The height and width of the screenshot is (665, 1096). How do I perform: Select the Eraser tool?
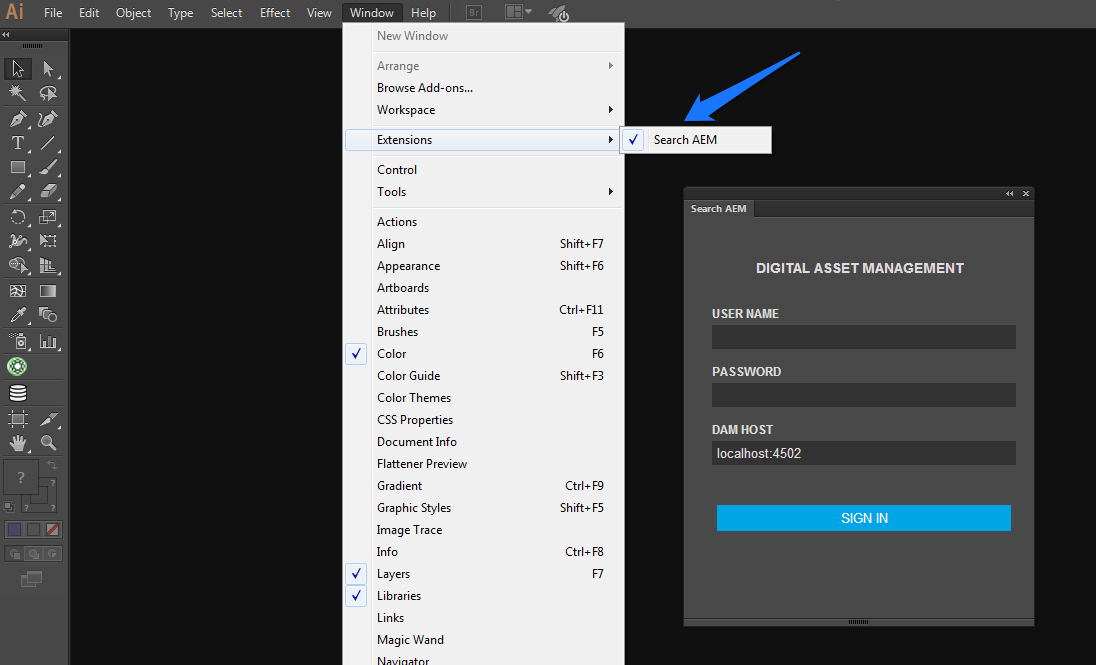coord(48,191)
